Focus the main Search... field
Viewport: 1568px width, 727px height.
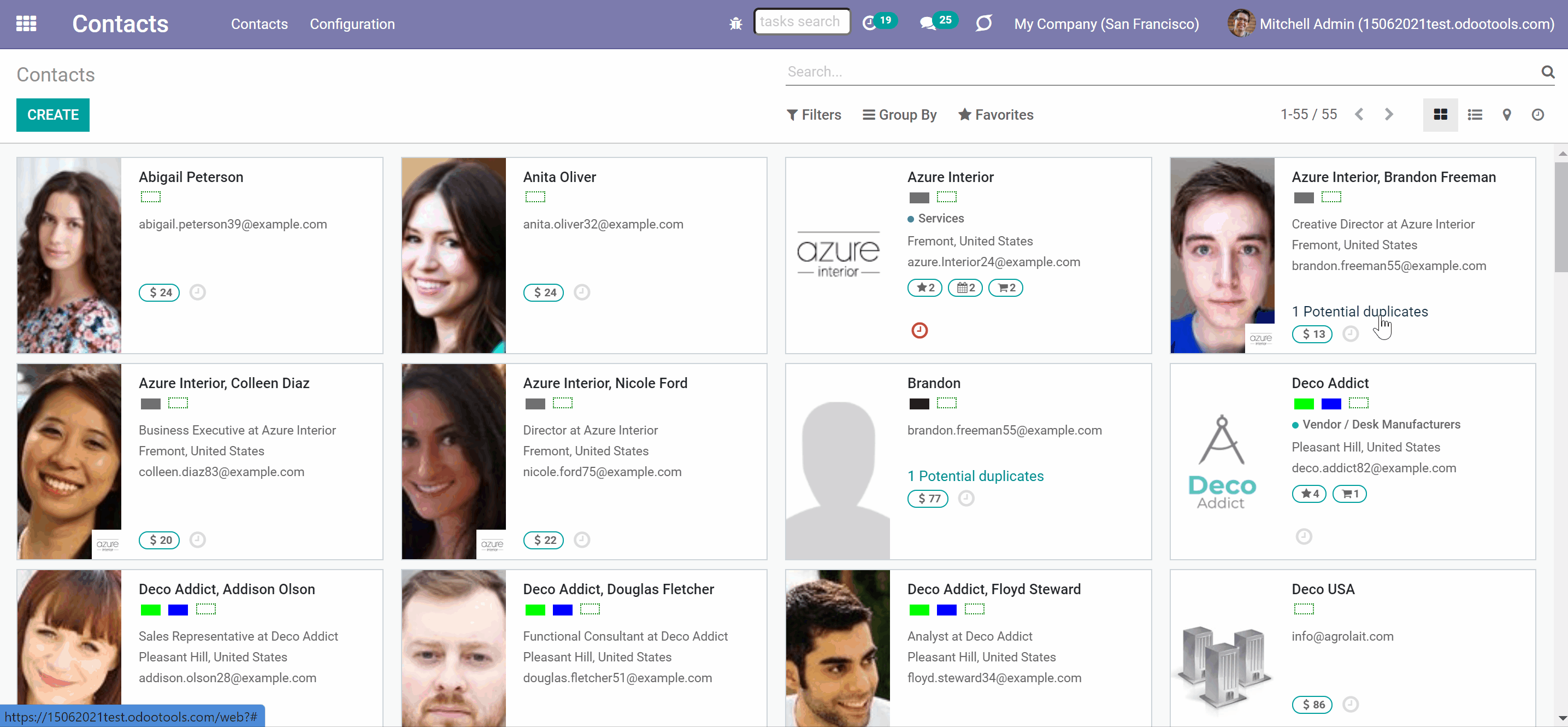1162,72
